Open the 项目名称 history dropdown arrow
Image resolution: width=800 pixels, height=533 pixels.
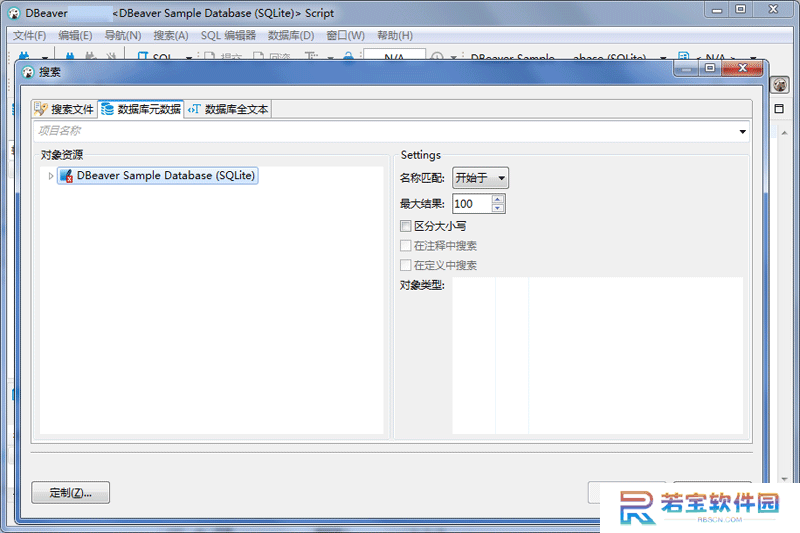coord(742,132)
